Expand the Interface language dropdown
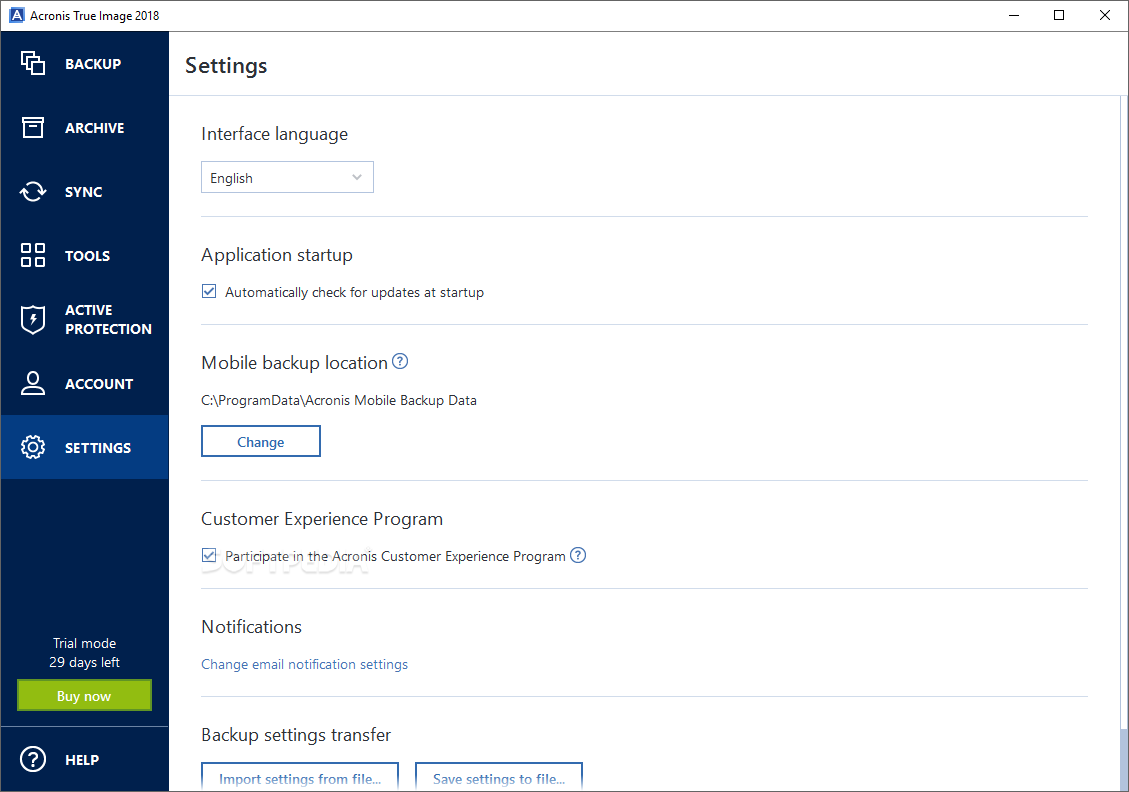 tap(287, 178)
